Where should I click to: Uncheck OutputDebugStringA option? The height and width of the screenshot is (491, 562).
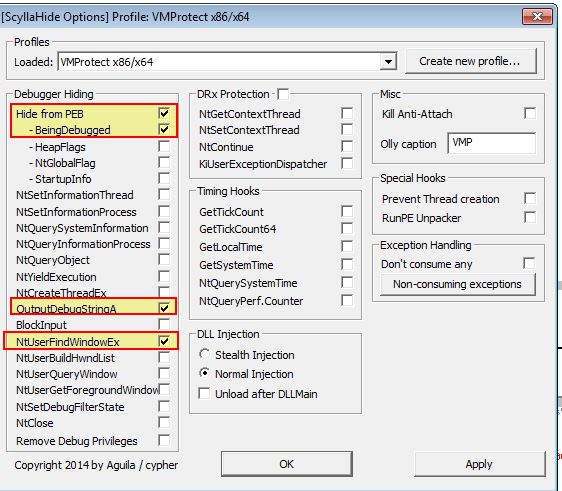[164, 308]
